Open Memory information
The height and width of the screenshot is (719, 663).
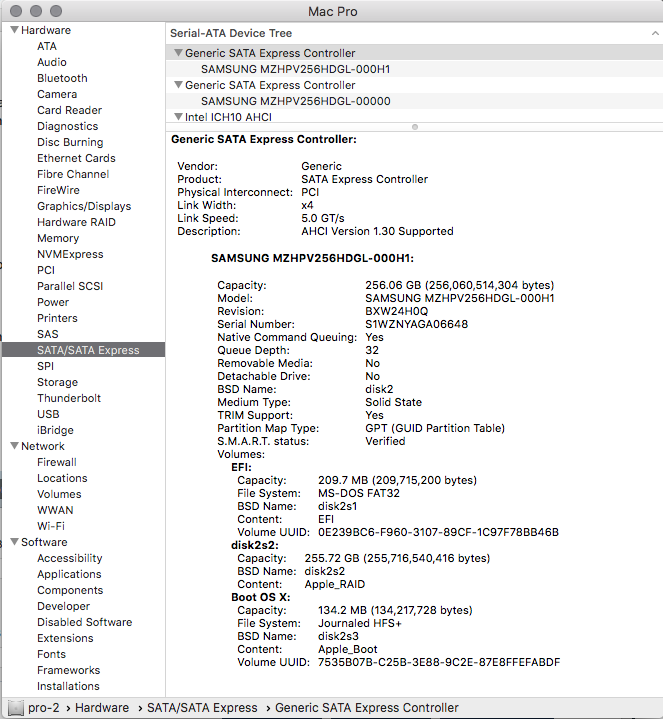click(x=58, y=238)
